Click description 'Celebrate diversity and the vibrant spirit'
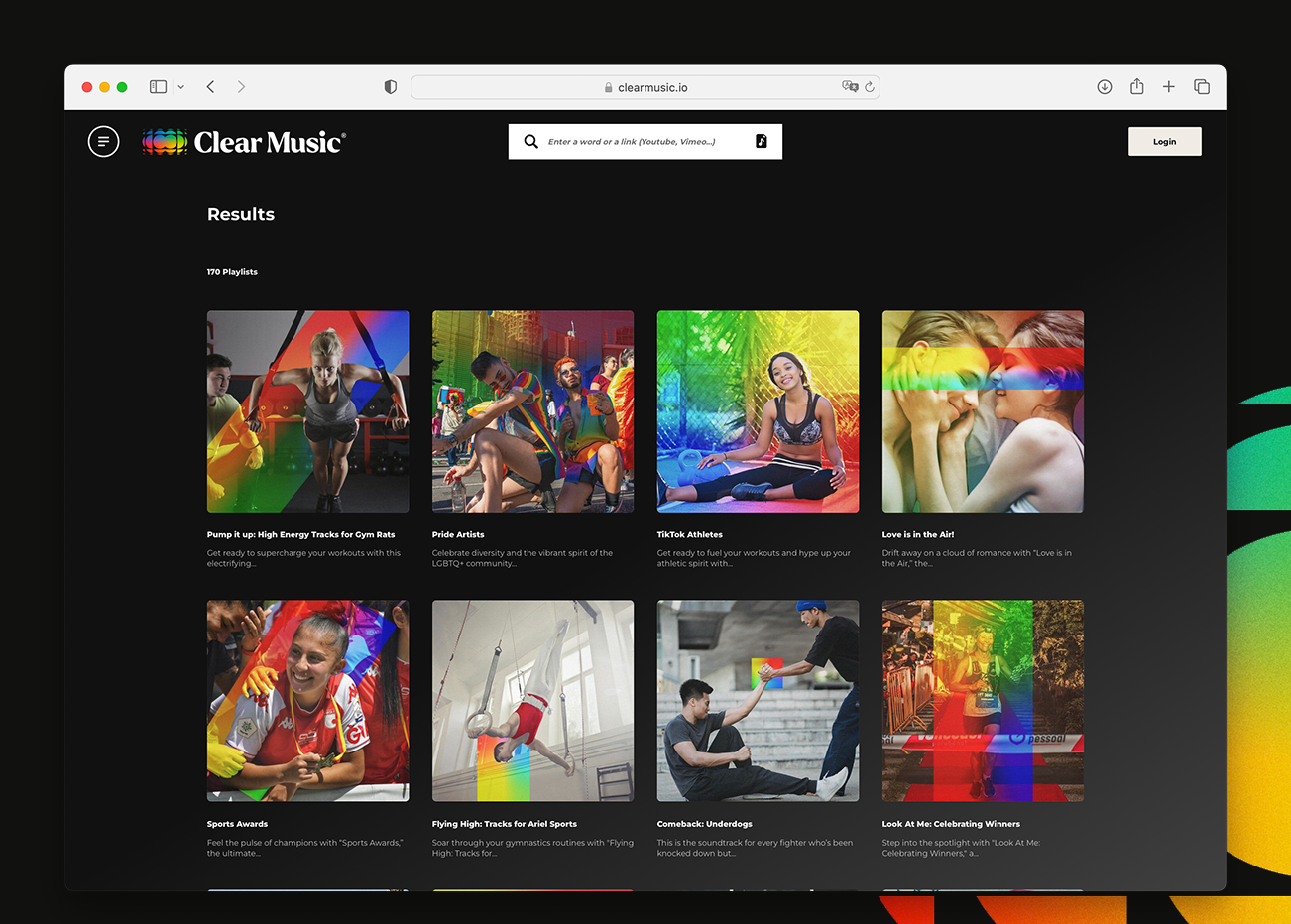 [523, 558]
